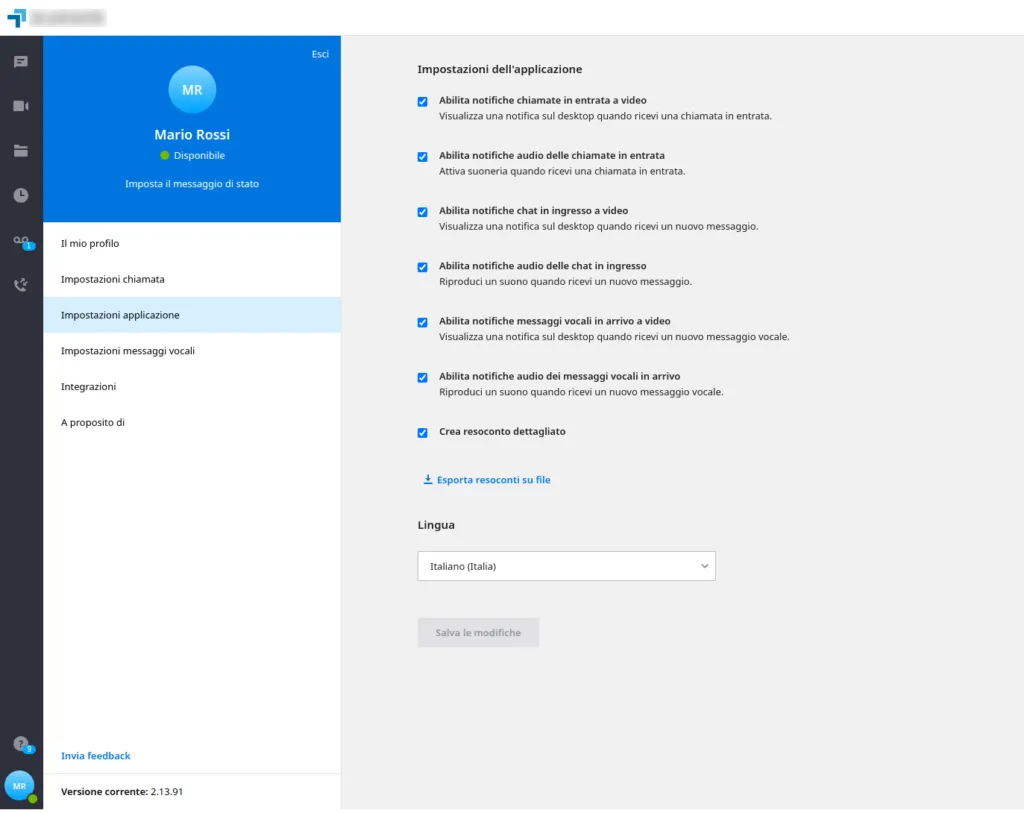
Task: Click the Lingua heading
Action: click(x=436, y=525)
